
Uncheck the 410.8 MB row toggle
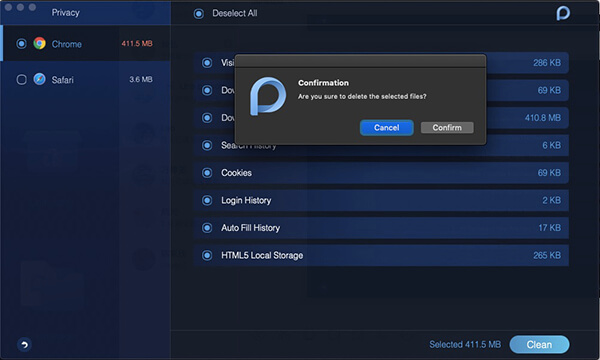point(207,118)
